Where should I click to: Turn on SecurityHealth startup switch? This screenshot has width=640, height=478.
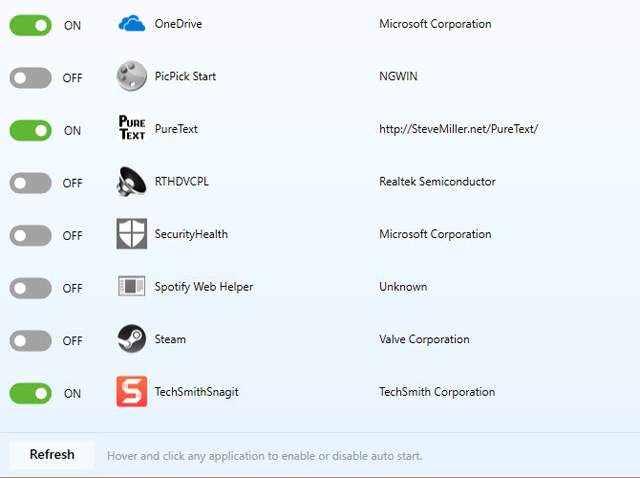click(30, 235)
